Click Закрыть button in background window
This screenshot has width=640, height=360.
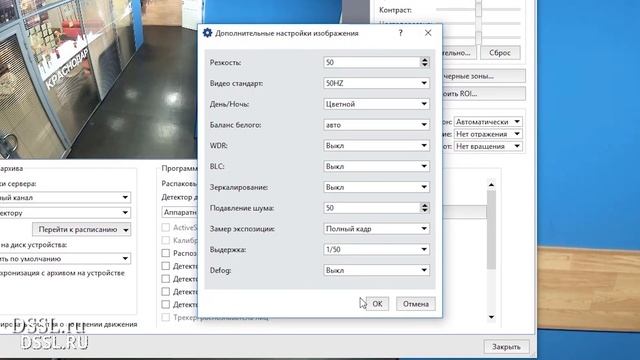tap(506, 347)
